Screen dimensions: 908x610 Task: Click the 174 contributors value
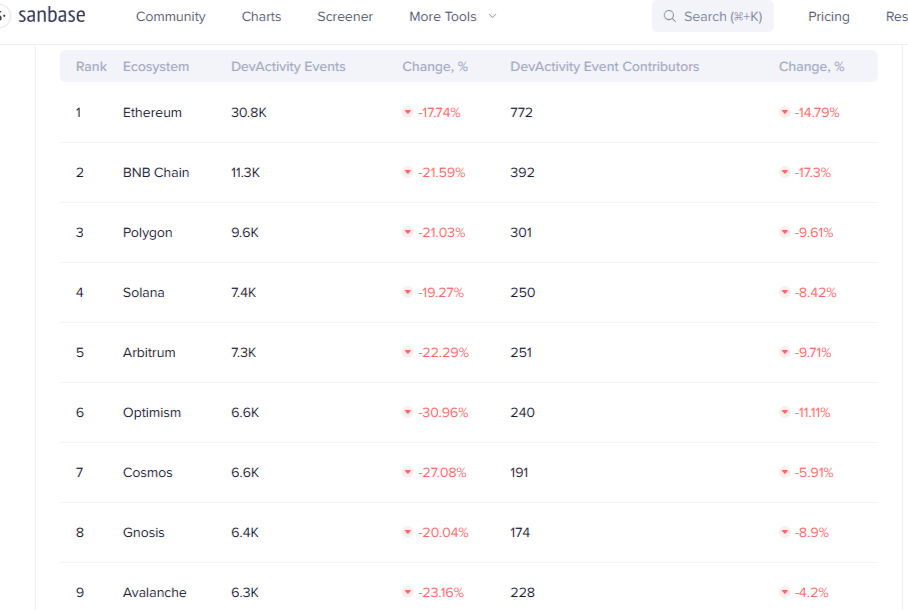(520, 532)
